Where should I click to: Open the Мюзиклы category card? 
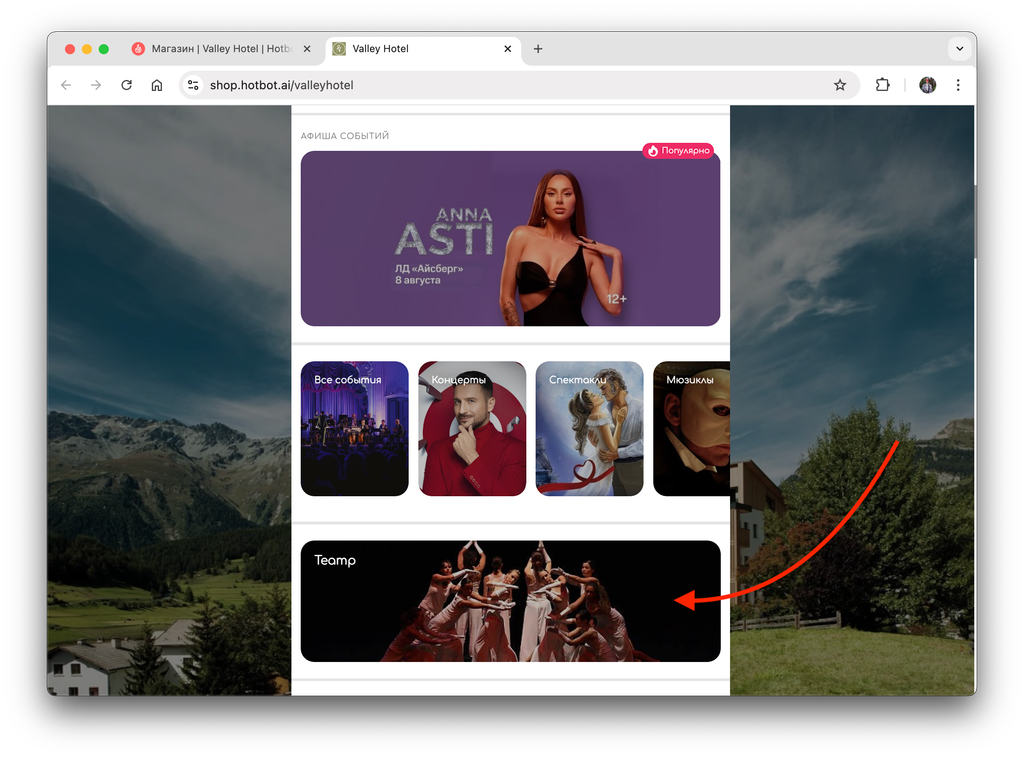692,428
